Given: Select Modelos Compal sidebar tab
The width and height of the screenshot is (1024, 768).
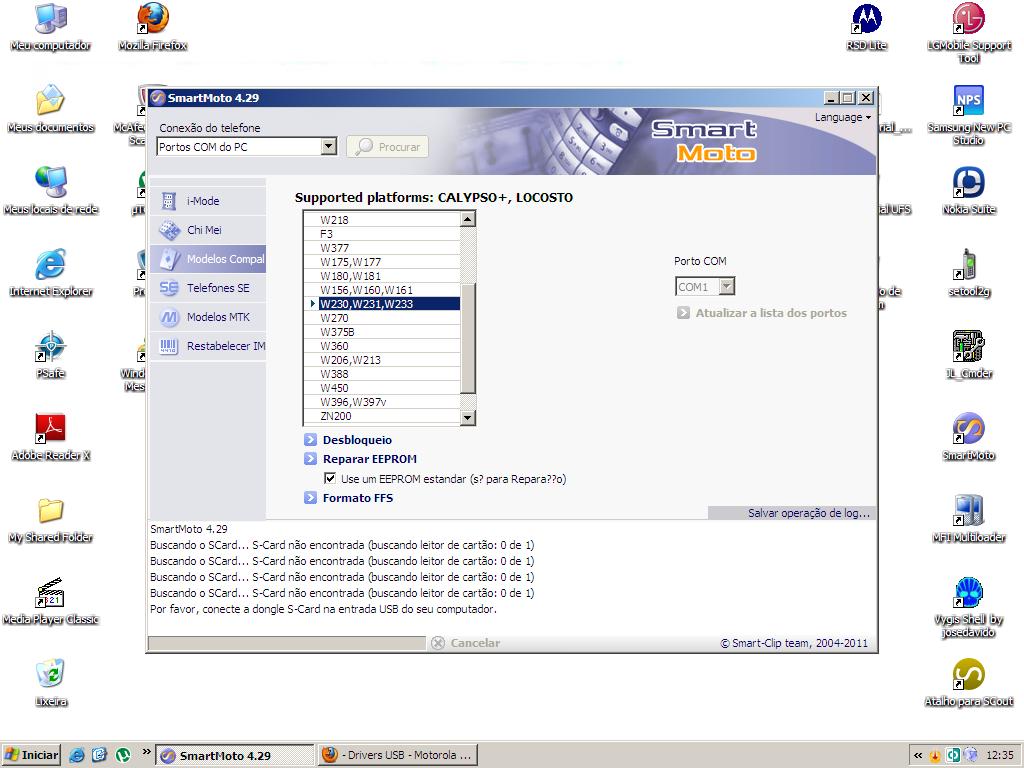Looking at the screenshot, I should (x=208, y=259).
